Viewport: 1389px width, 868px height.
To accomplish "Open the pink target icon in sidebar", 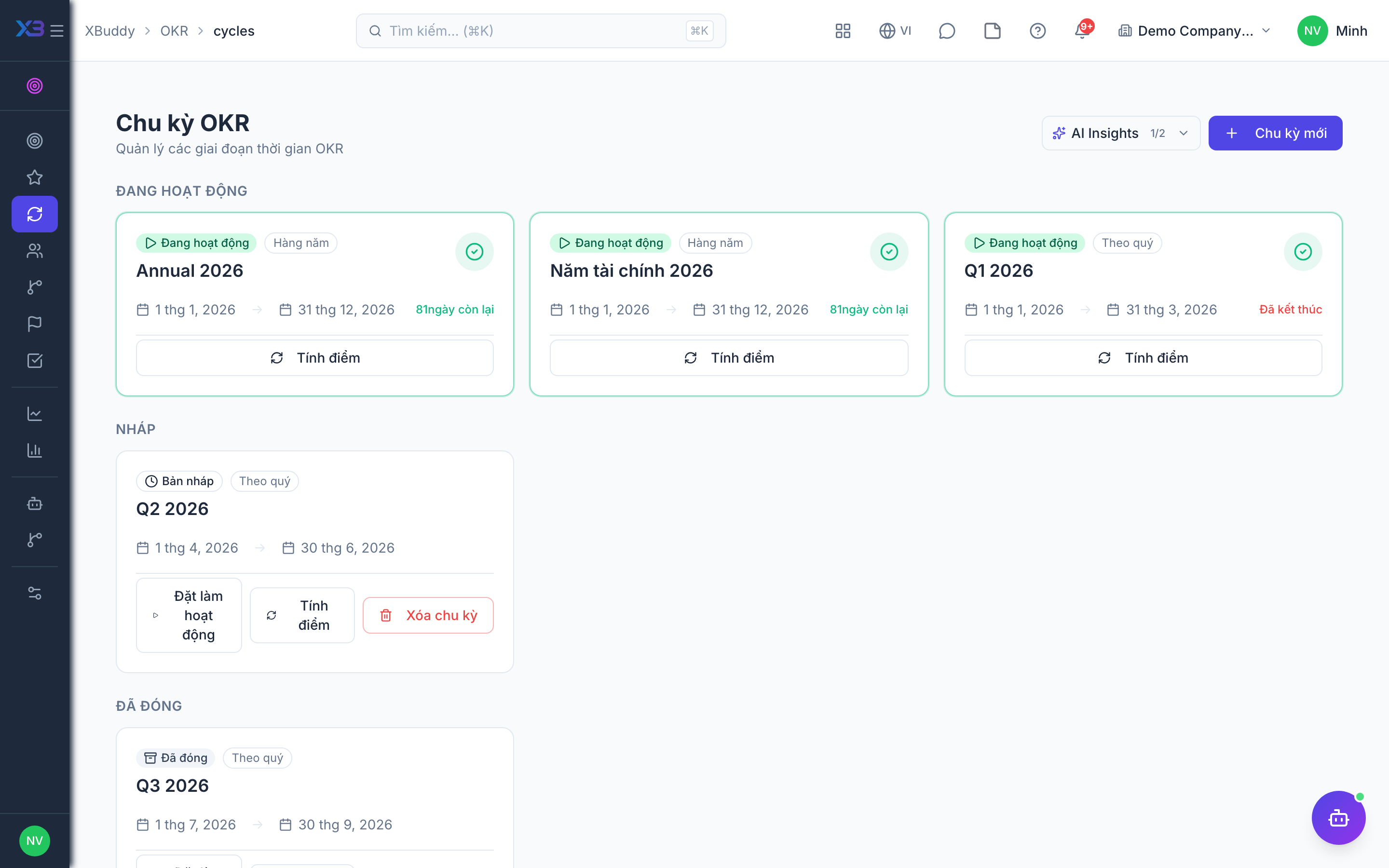I will tap(34, 85).
